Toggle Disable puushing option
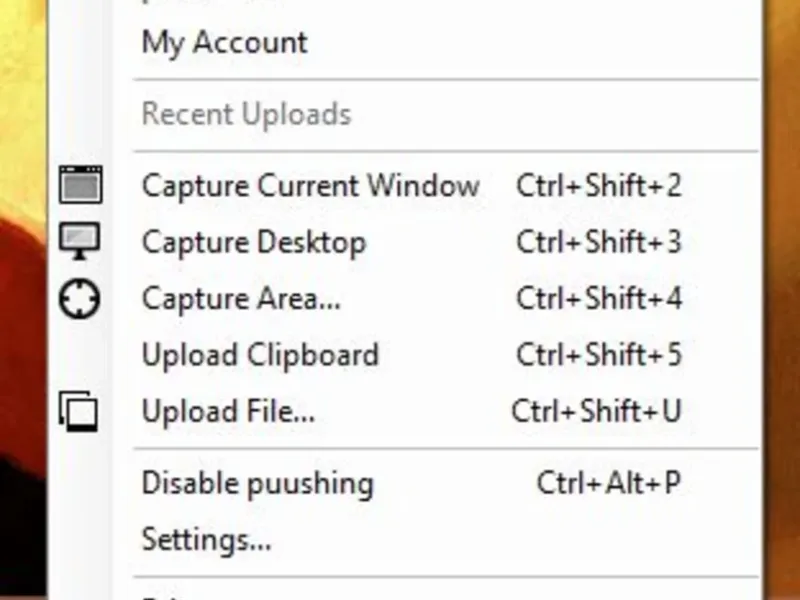 258,484
